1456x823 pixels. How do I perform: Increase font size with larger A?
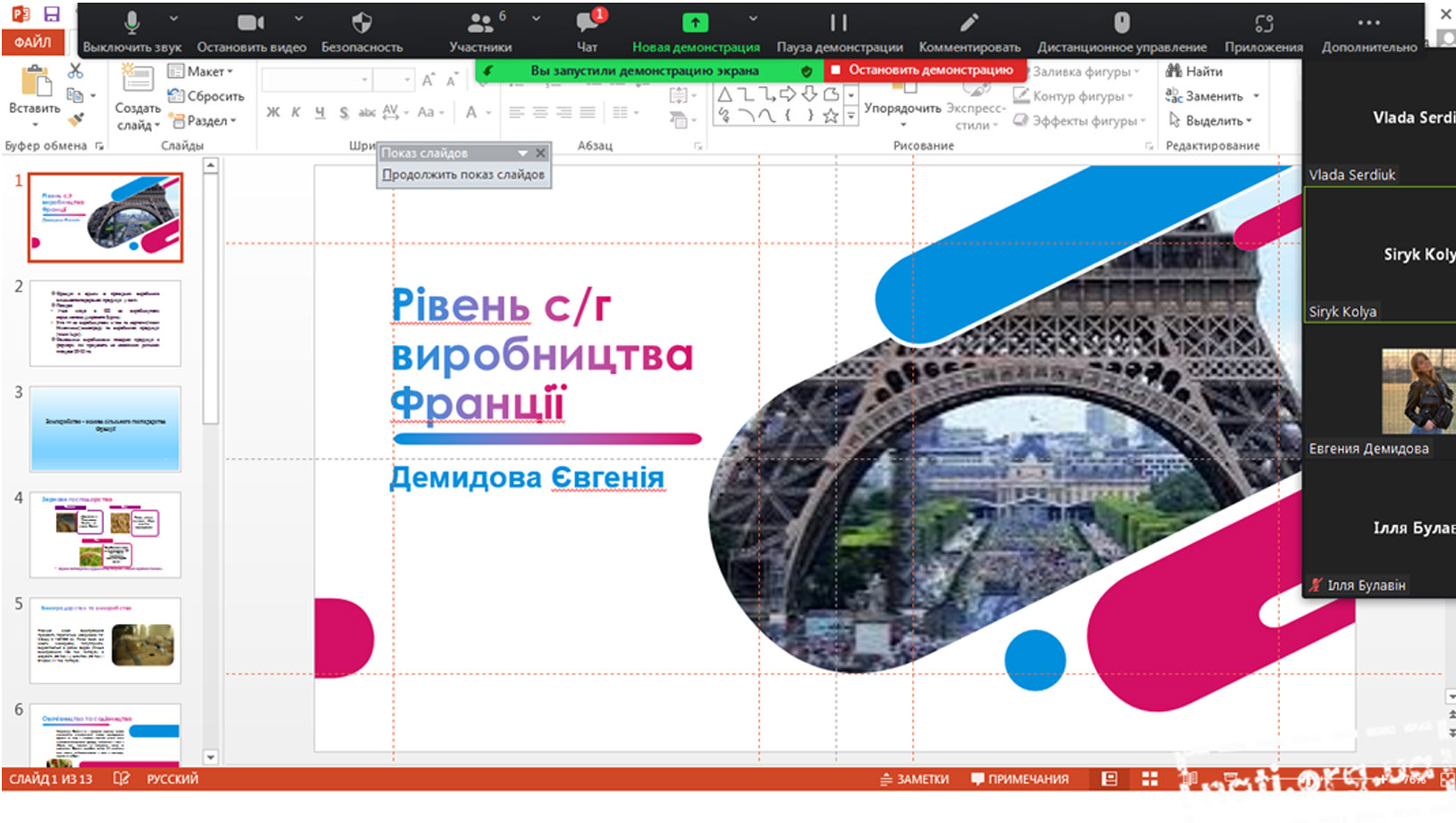[x=428, y=81]
